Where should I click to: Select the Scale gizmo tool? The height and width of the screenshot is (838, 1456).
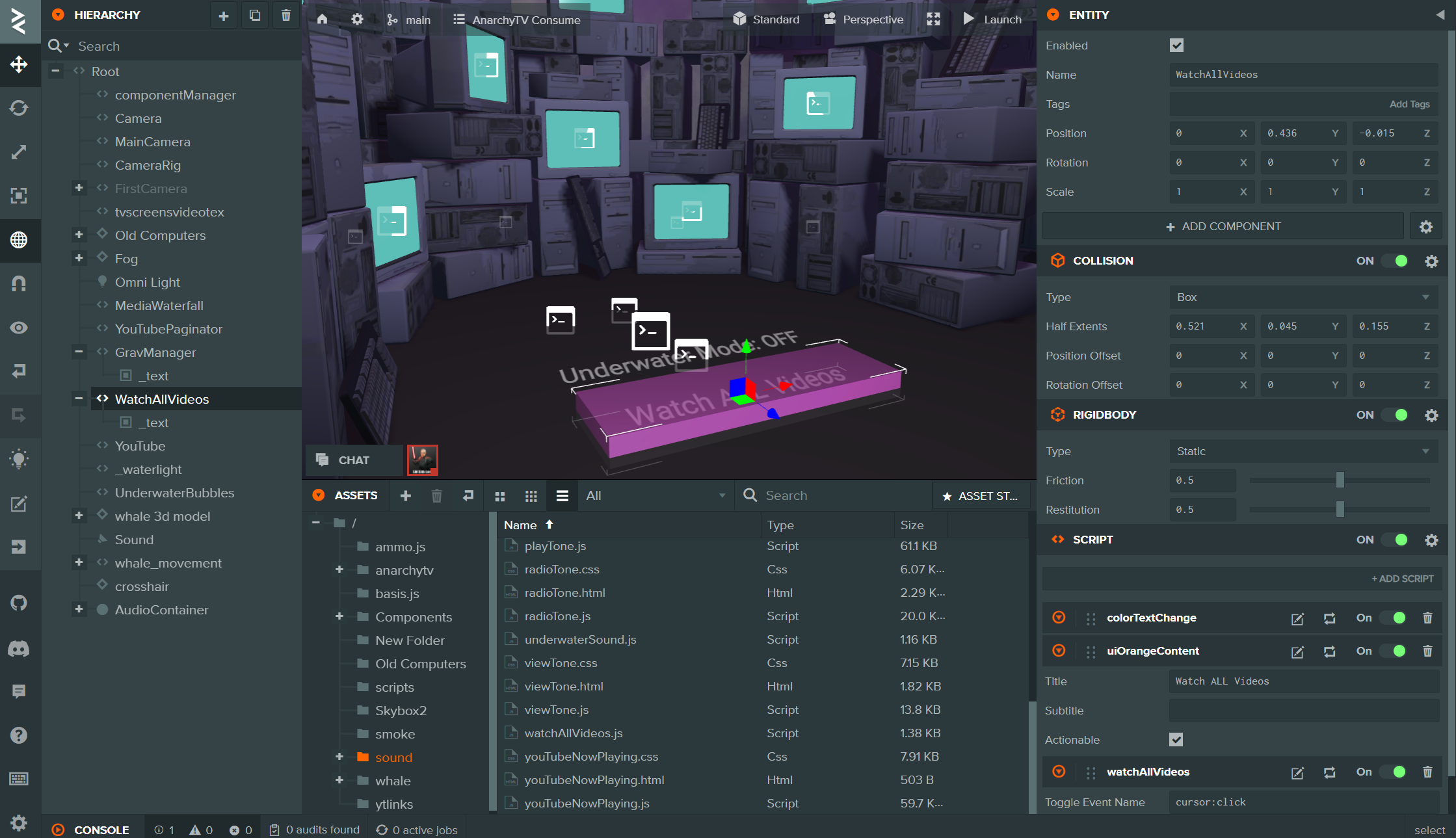tap(19, 151)
